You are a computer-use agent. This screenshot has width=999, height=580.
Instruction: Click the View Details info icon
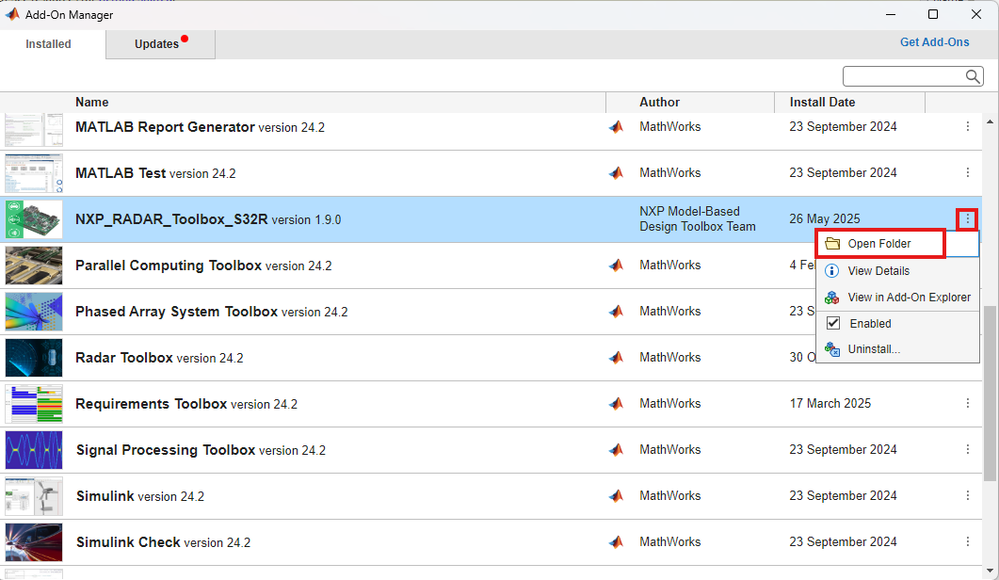[x=832, y=271]
